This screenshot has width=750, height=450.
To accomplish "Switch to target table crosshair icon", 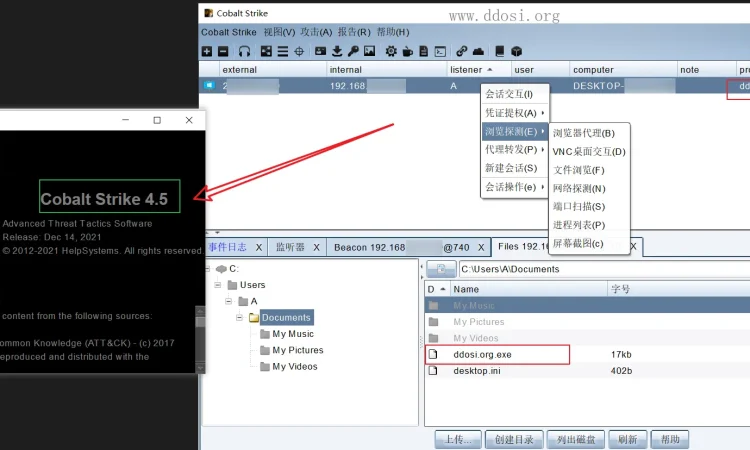I will coord(299,51).
